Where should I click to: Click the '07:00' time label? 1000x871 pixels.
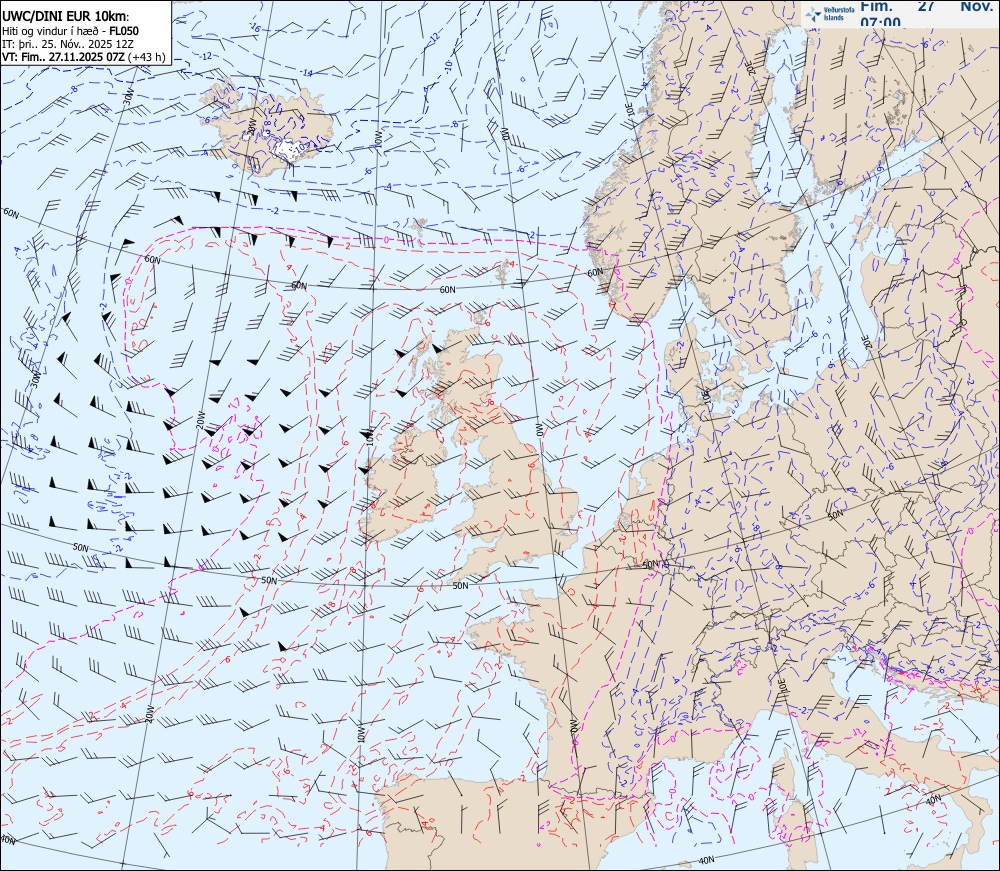click(x=880, y=22)
